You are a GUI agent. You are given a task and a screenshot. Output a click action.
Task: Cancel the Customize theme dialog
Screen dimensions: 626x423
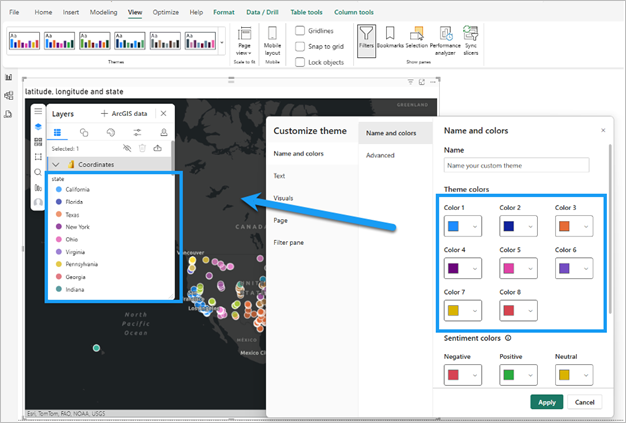585,401
